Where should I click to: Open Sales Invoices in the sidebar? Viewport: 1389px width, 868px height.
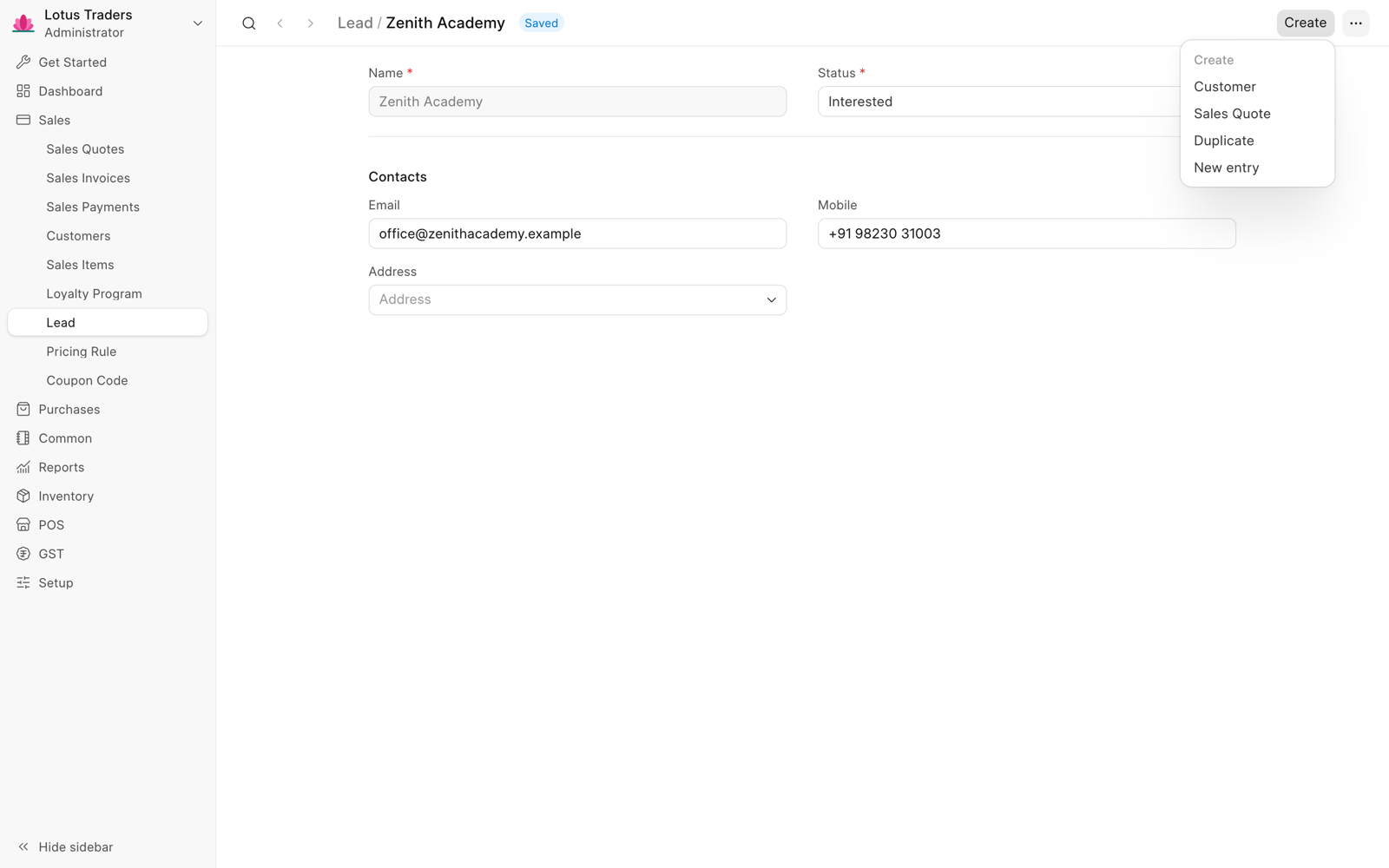108,178
